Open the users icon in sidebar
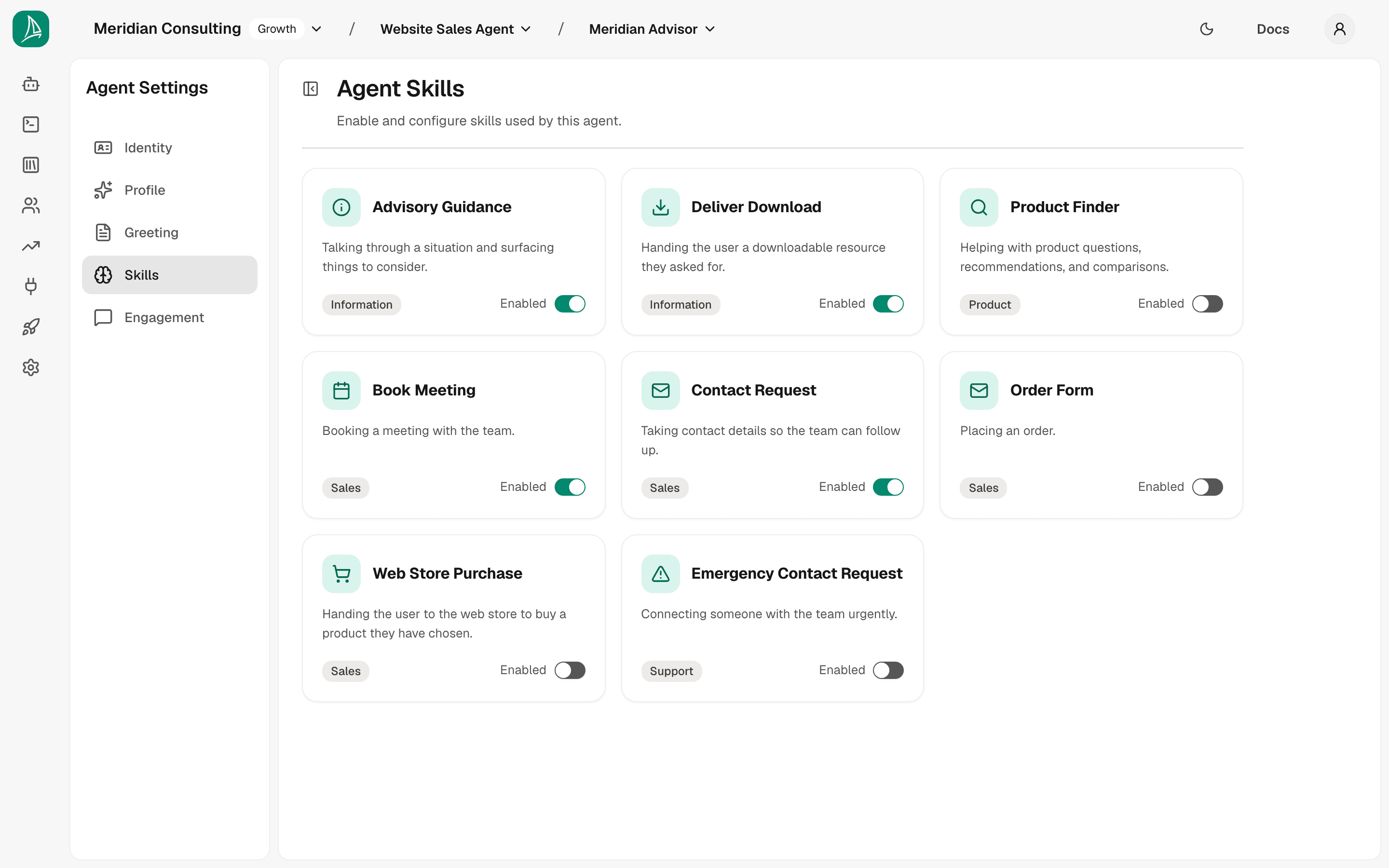This screenshot has height=868, width=1389. tap(31, 205)
